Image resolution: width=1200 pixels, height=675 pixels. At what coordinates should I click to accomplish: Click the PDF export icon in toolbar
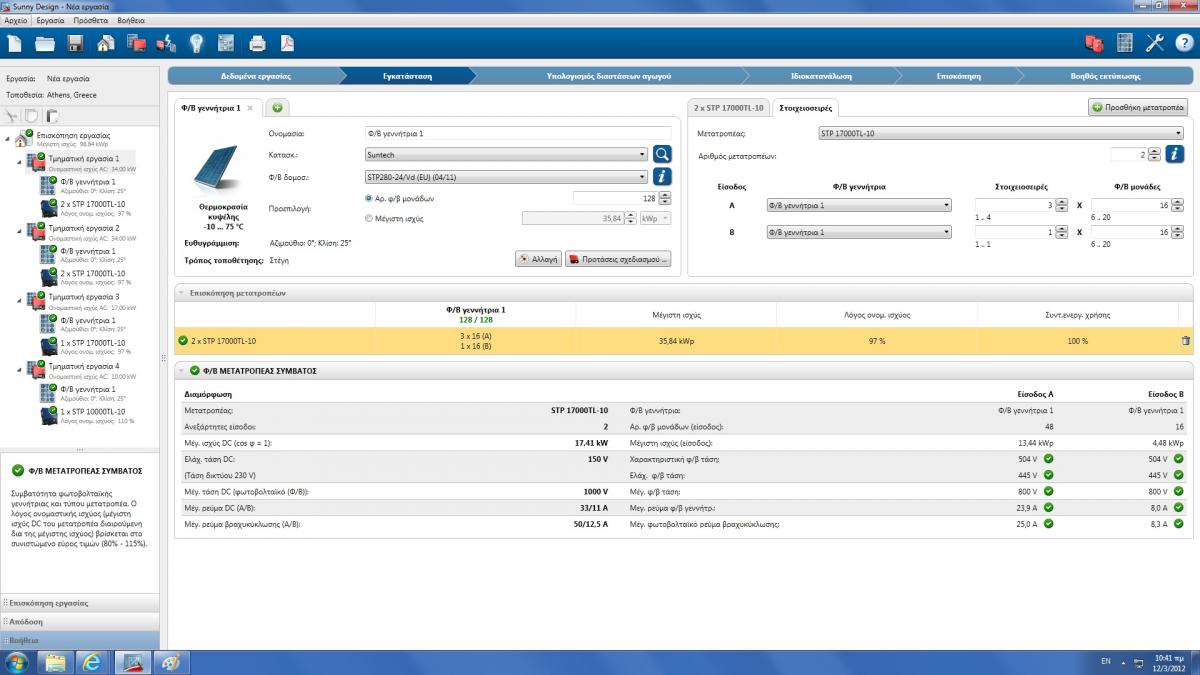pos(286,43)
